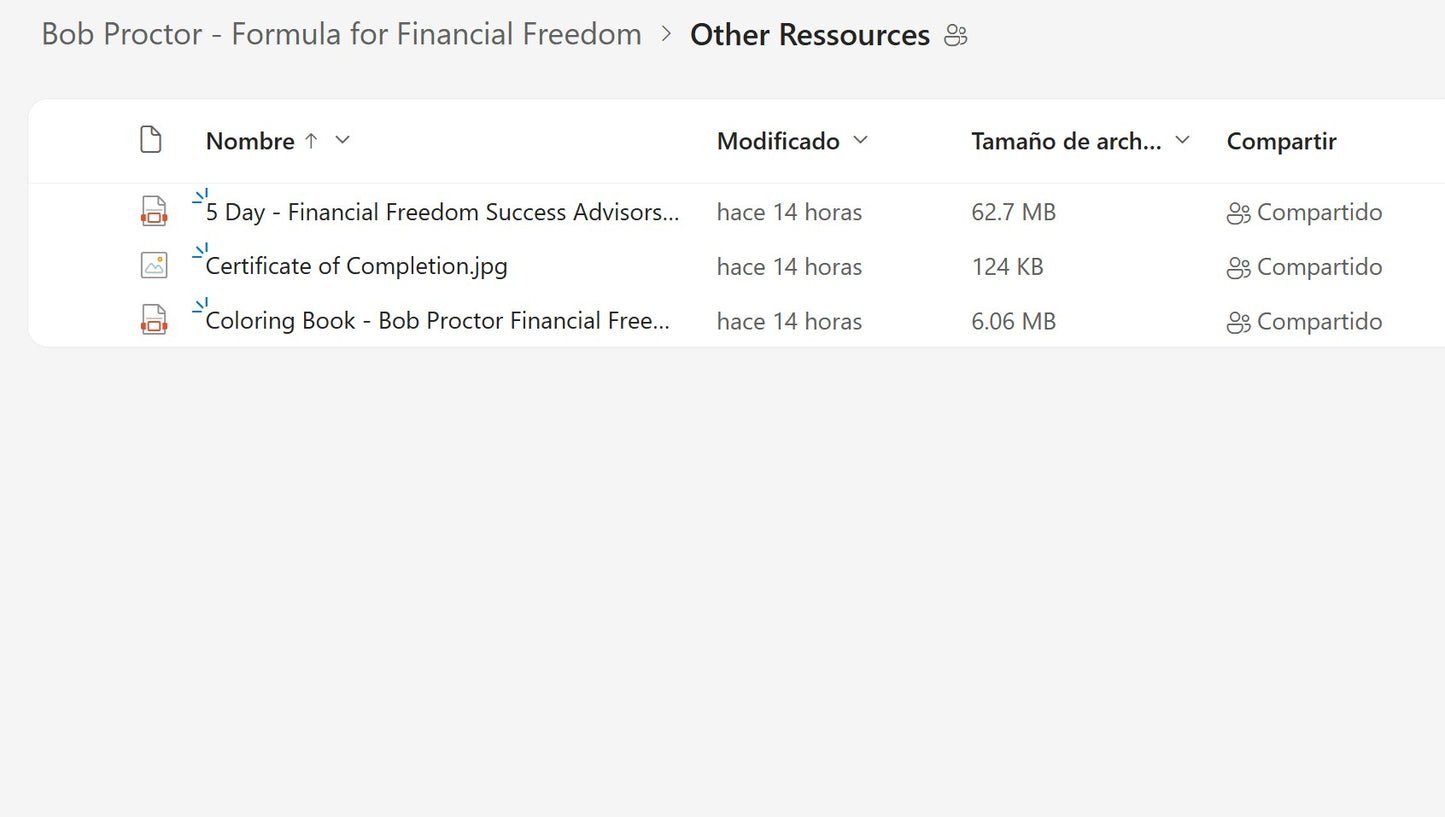This screenshot has width=1445, height=817.
Task: Click the image icon beside Certificate of Completion.jpg
Action: [153, 265]
